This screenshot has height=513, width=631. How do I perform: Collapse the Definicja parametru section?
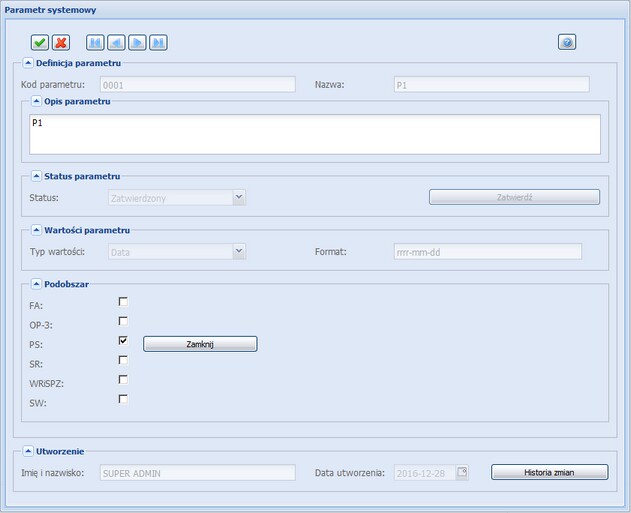coord(26,63)
